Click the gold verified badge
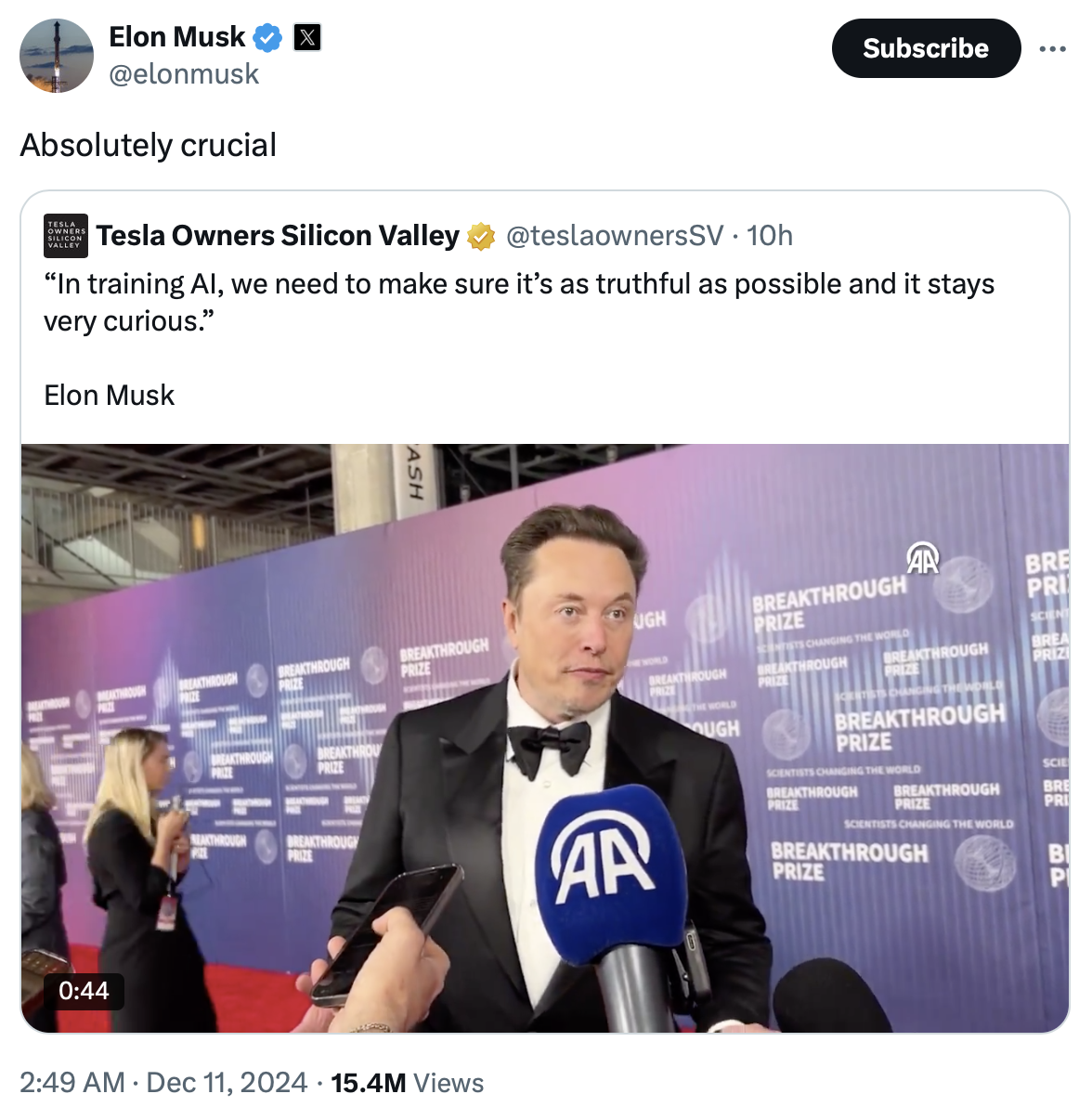Screen dimensions: 1092x1120 point(481,236)
